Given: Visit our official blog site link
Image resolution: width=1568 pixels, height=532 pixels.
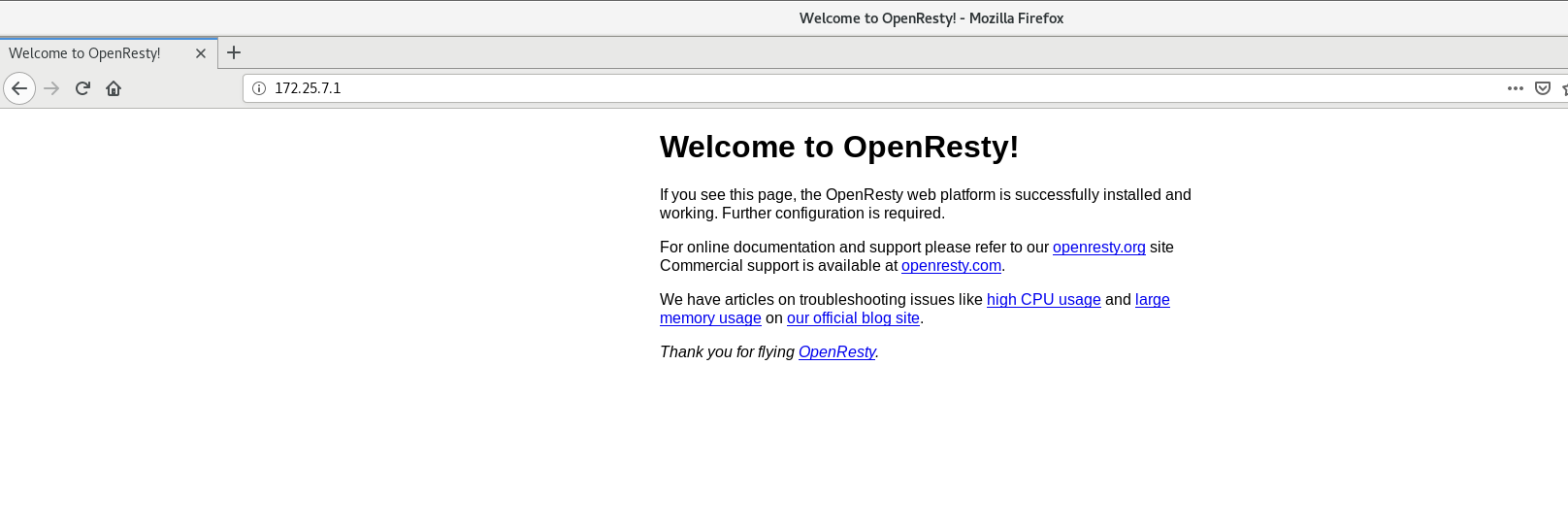Looking at the screenshot, I should coord(853,317).
